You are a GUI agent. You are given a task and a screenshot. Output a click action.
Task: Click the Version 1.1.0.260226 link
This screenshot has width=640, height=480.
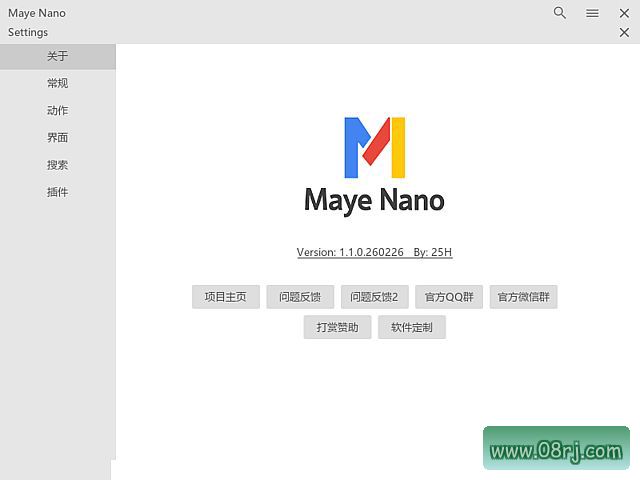tap(350, 252)
